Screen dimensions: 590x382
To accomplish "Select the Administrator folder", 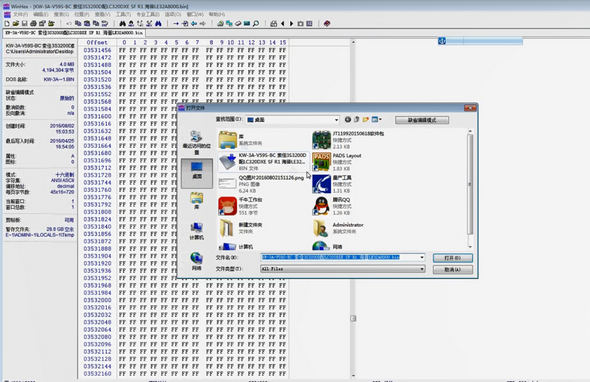I will 338,228.
